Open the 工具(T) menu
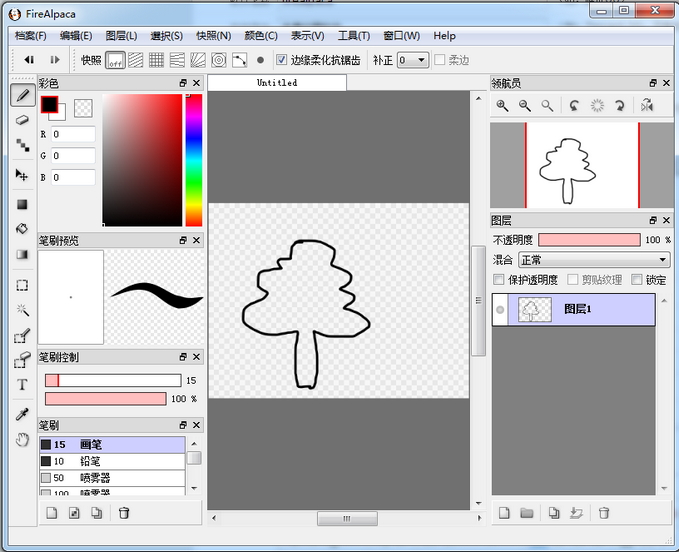 point(354,36)
